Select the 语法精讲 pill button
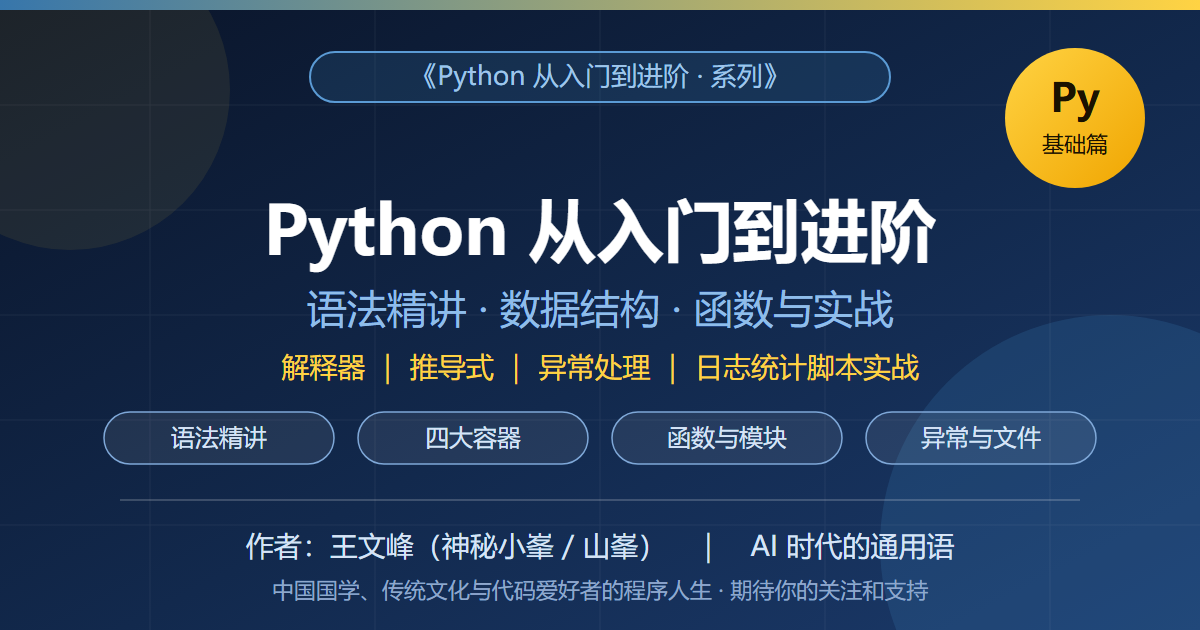This screenshot has height=630, width=1200. tap(219, 438)
